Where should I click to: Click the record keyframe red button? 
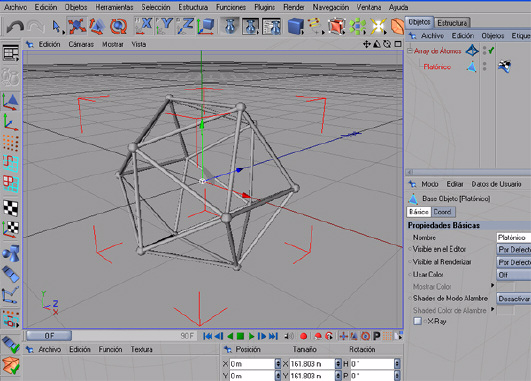click(303, 336)
